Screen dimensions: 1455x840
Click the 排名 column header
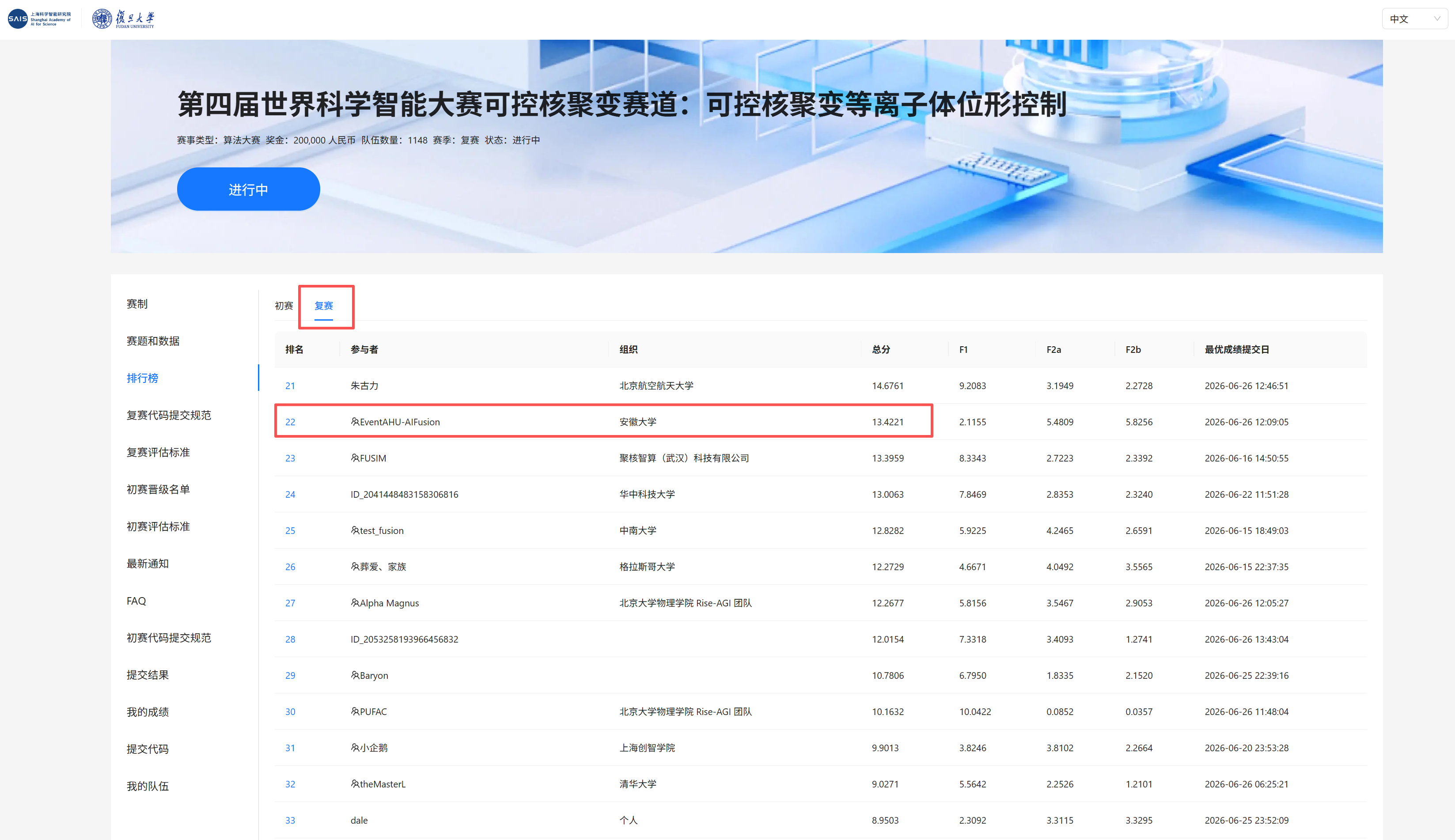tap(294, 350)
